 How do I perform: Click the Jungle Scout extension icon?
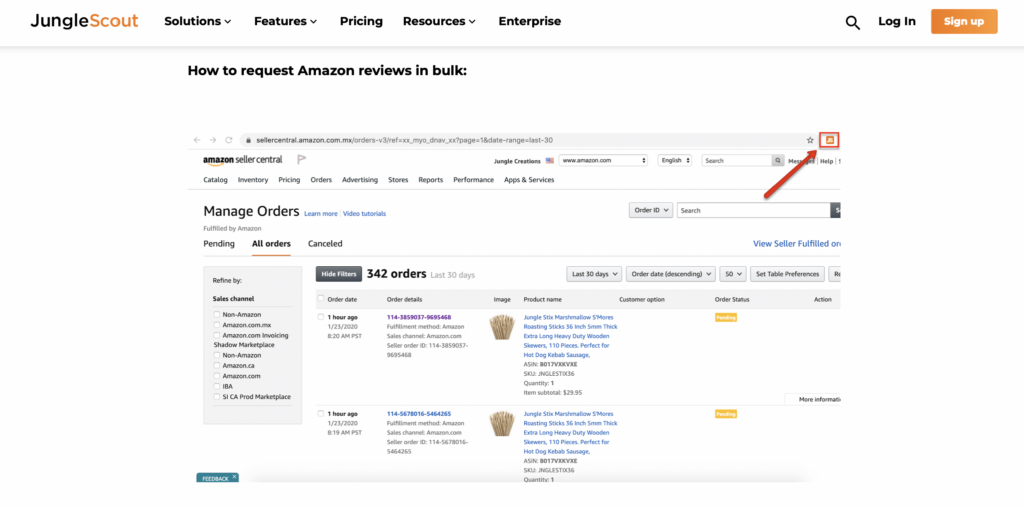click(x=829, y=140)
